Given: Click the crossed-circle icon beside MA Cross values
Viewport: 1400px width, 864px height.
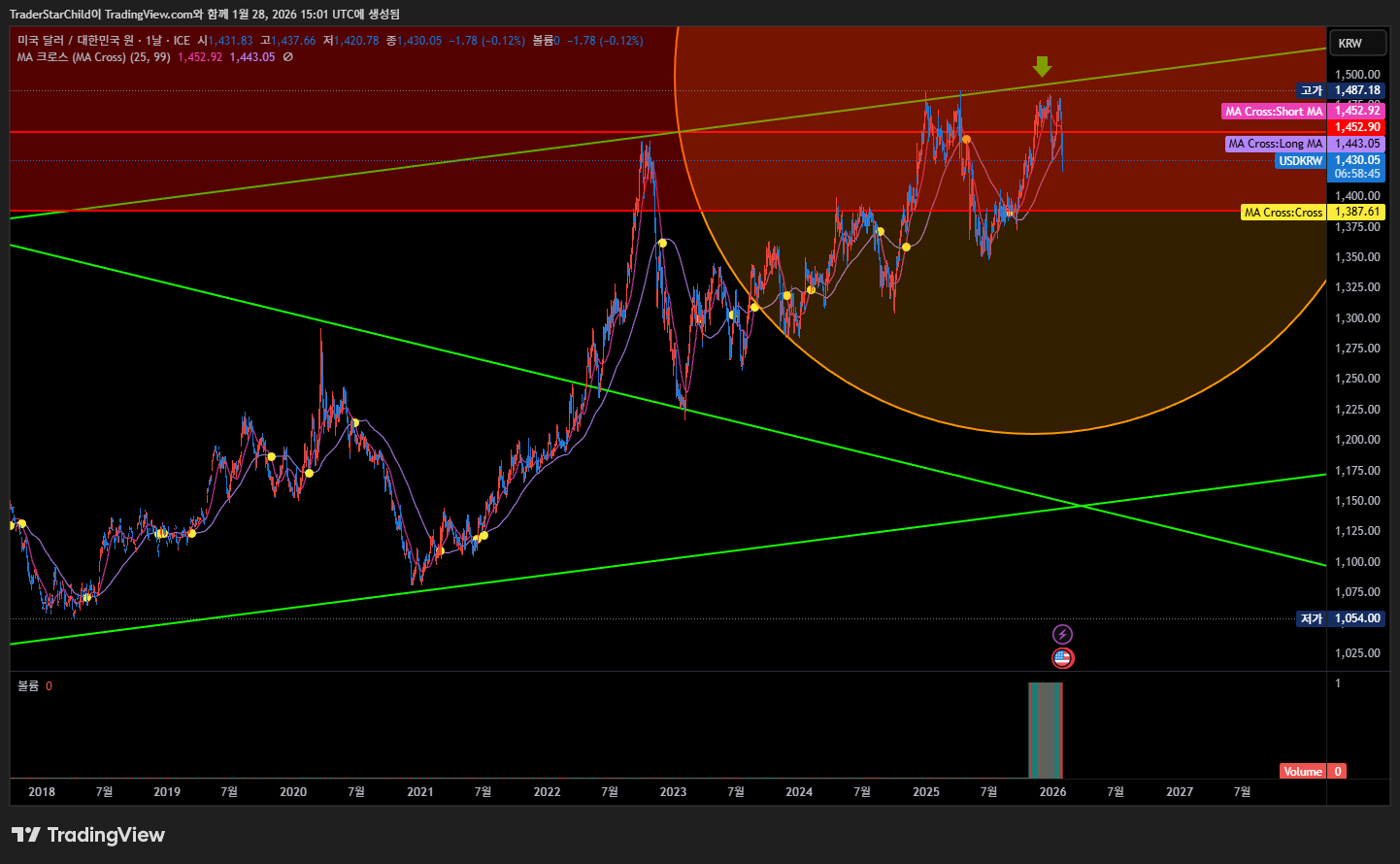Looking at the screenshot, I should click(x=288, y=57).
